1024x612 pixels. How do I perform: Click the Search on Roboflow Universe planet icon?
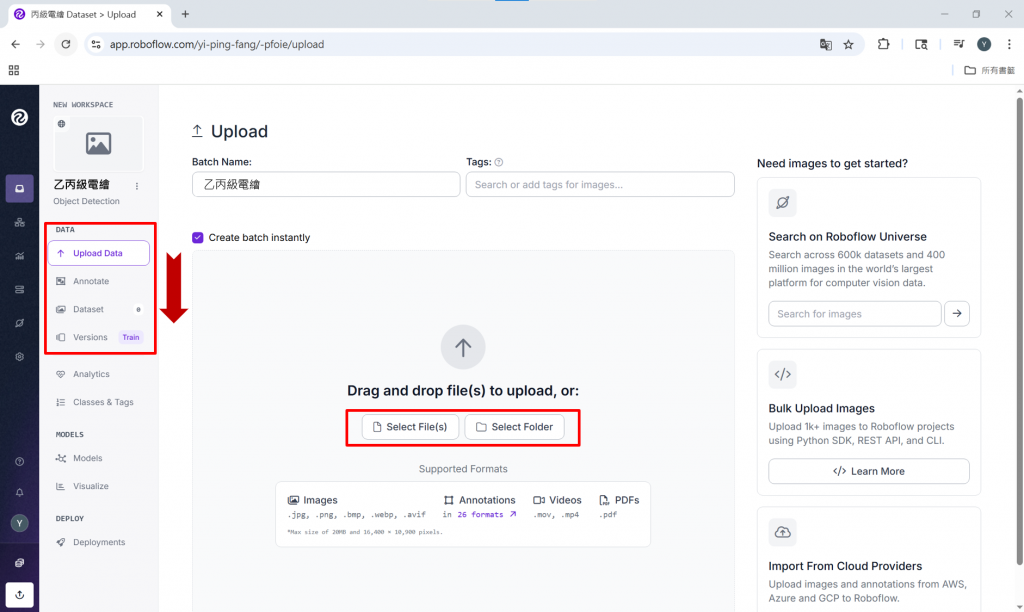coord(782,202)
